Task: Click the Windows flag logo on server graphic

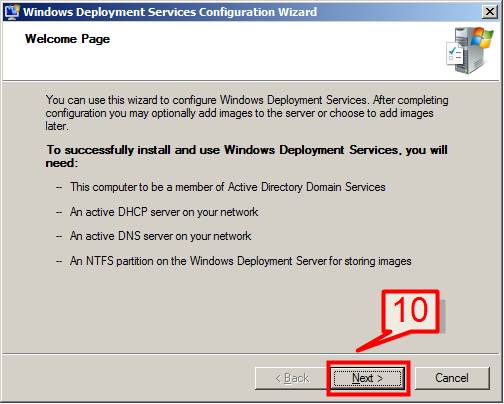Action: pos(482,38)
